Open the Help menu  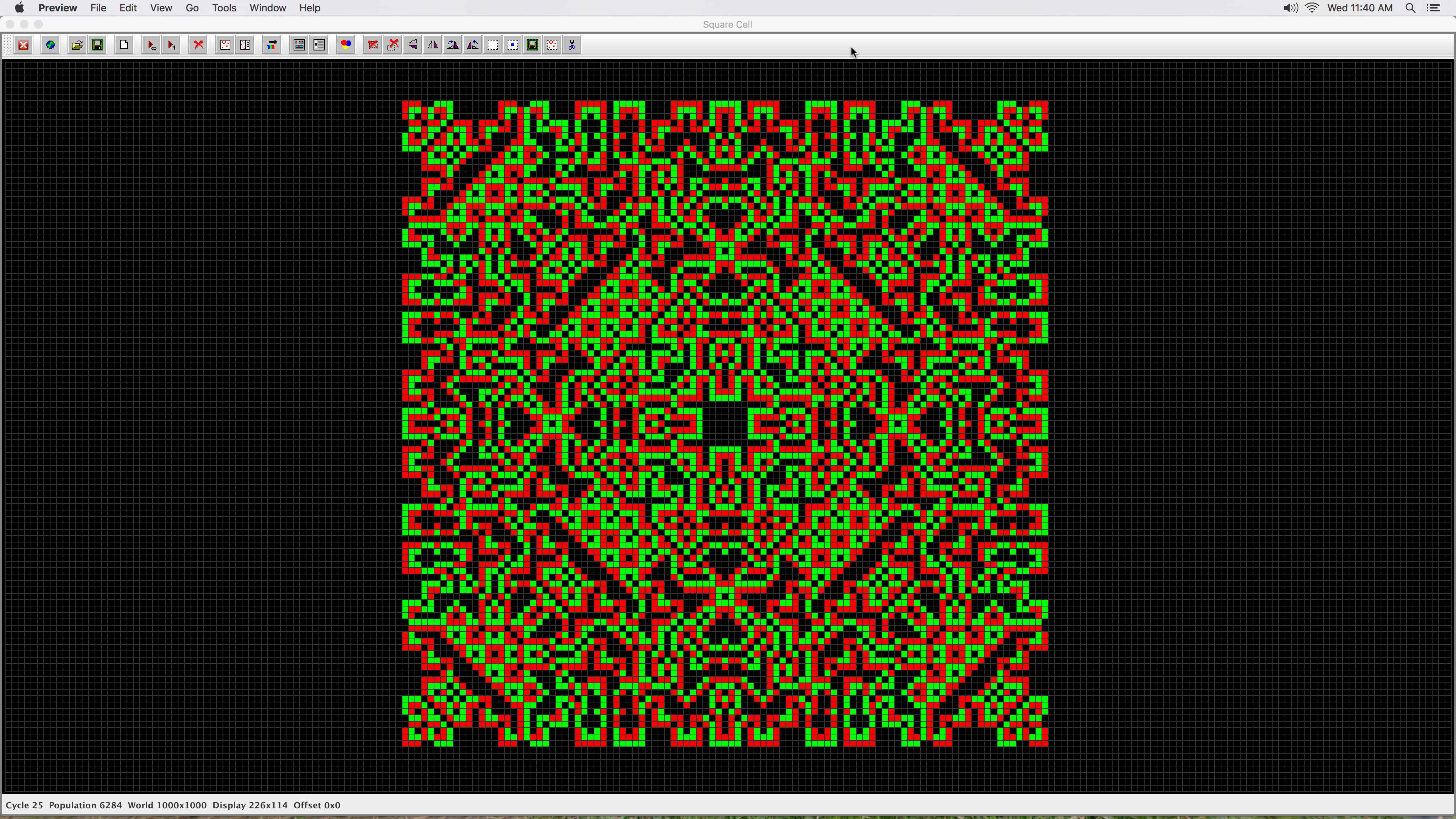[310, 8]
